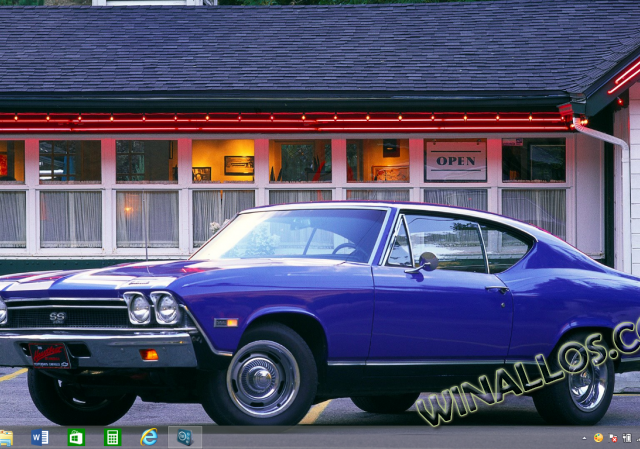The image size is (640, 449).
Task: Click the car's front wheel hubcap
Action: point(263,378)
